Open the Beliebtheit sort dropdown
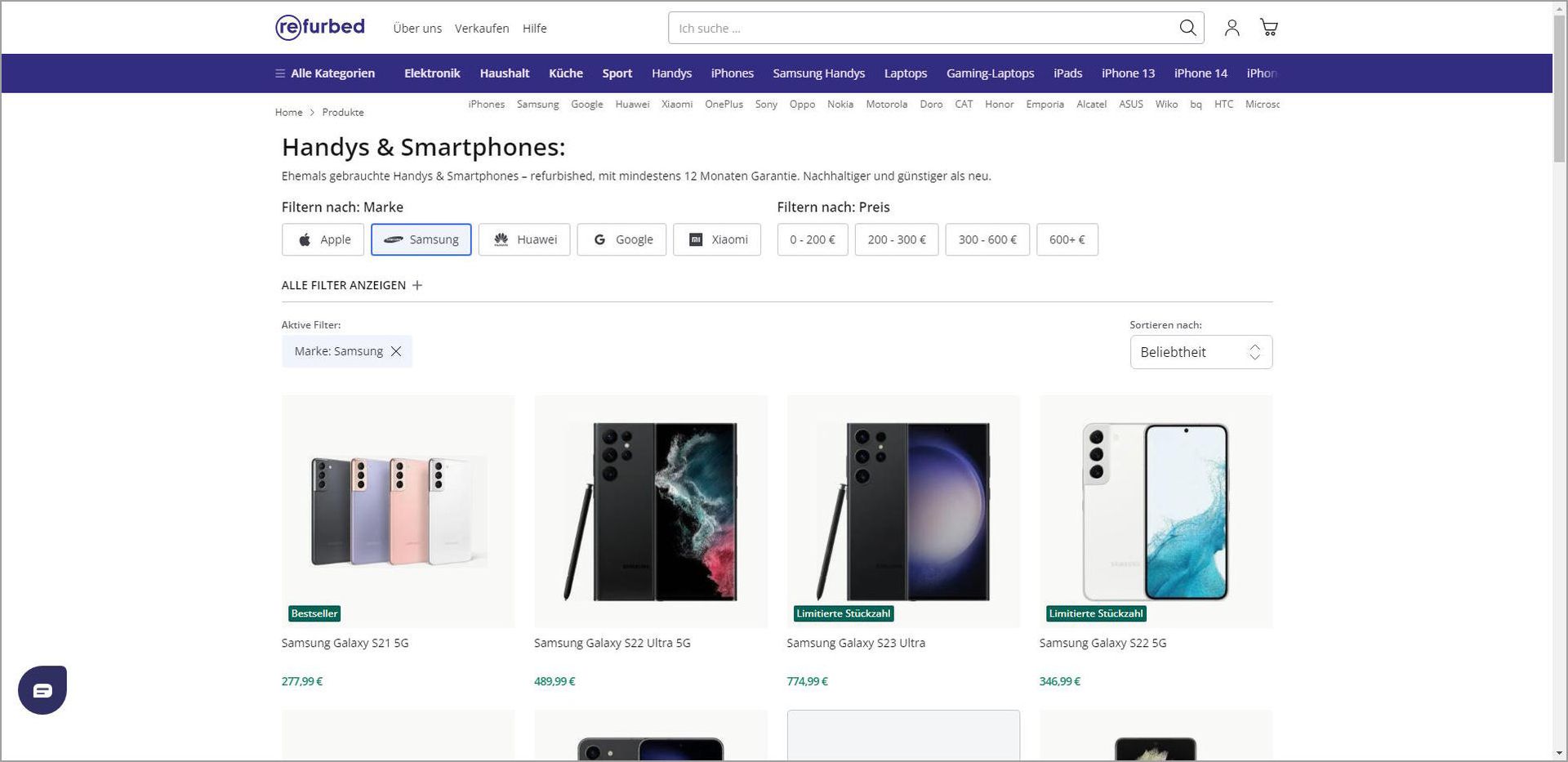Screen dimensions: 1568x762 1200,352
